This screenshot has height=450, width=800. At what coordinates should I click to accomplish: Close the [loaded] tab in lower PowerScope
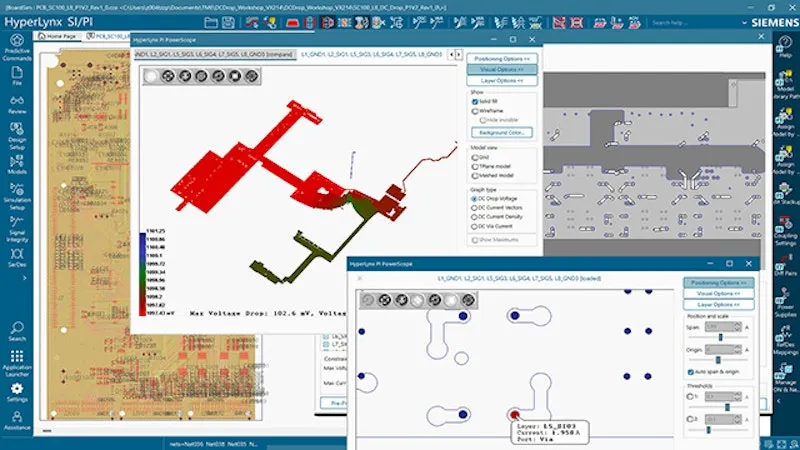[x=360, y=279]
